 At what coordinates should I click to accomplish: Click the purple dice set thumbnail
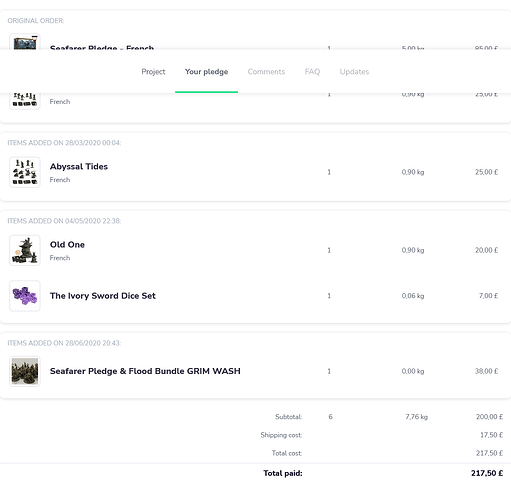(25, 296)
